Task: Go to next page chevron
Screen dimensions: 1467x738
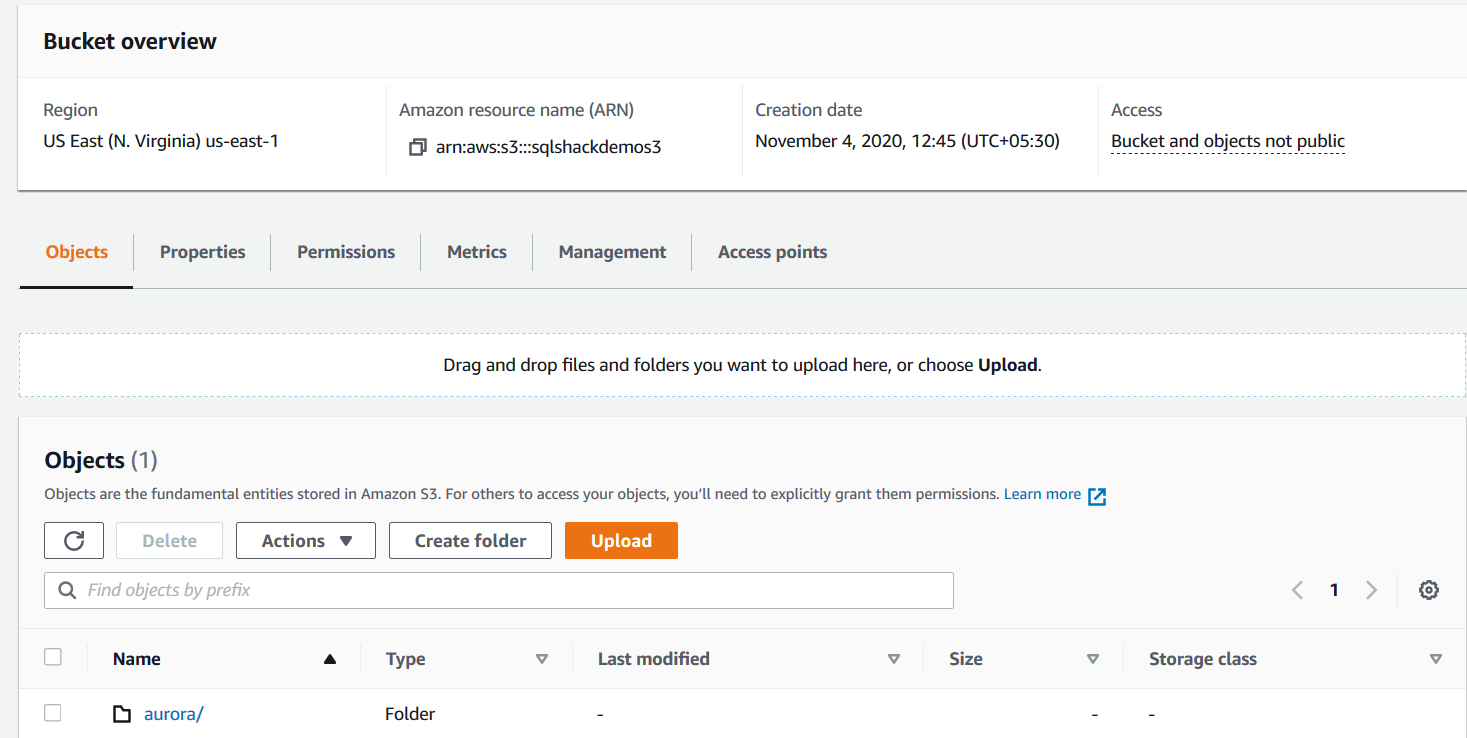Action: (1372, 590)
